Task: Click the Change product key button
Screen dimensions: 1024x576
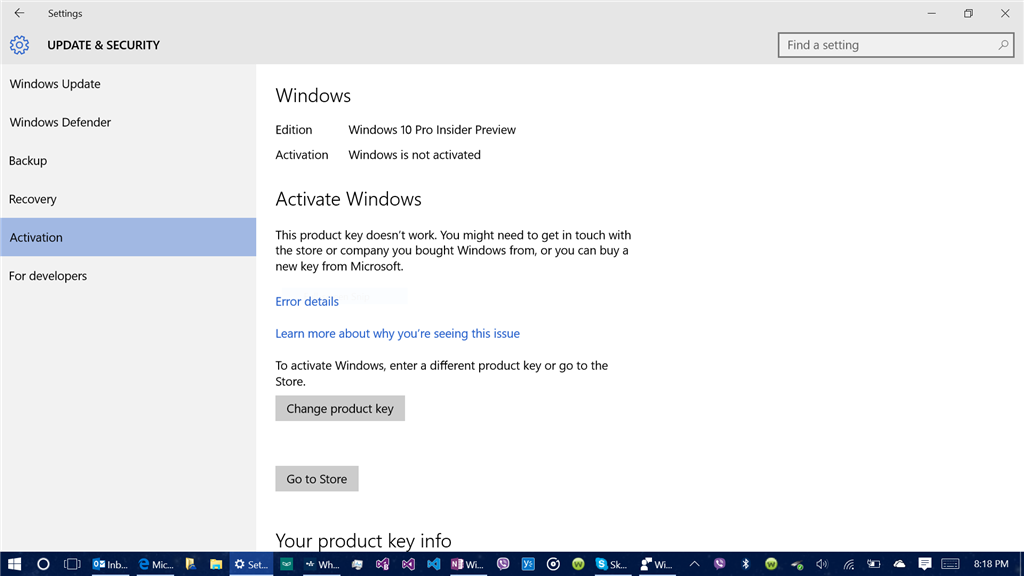Action: coord(340,408)
